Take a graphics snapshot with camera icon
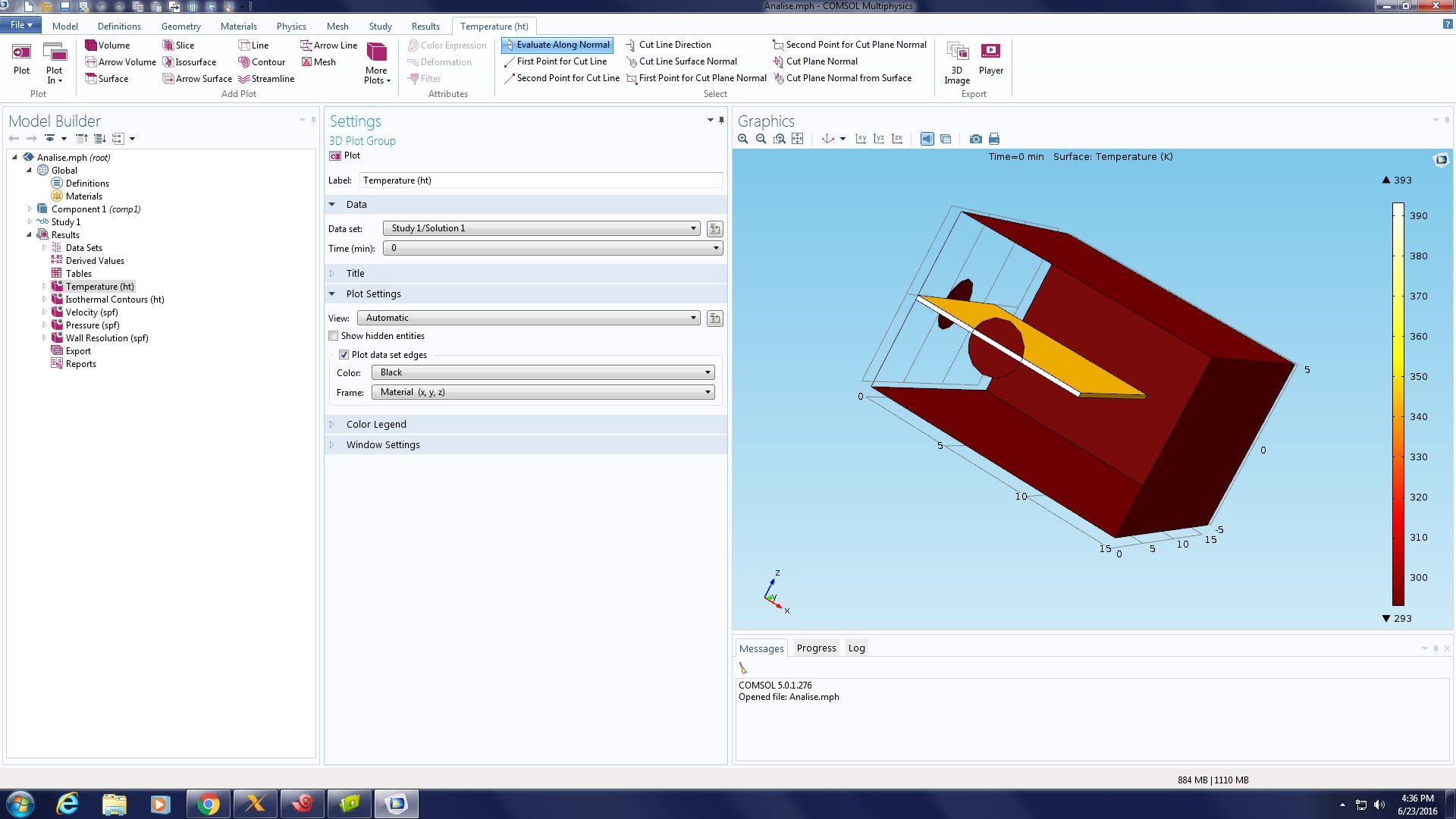 click(x=975, y=139)
